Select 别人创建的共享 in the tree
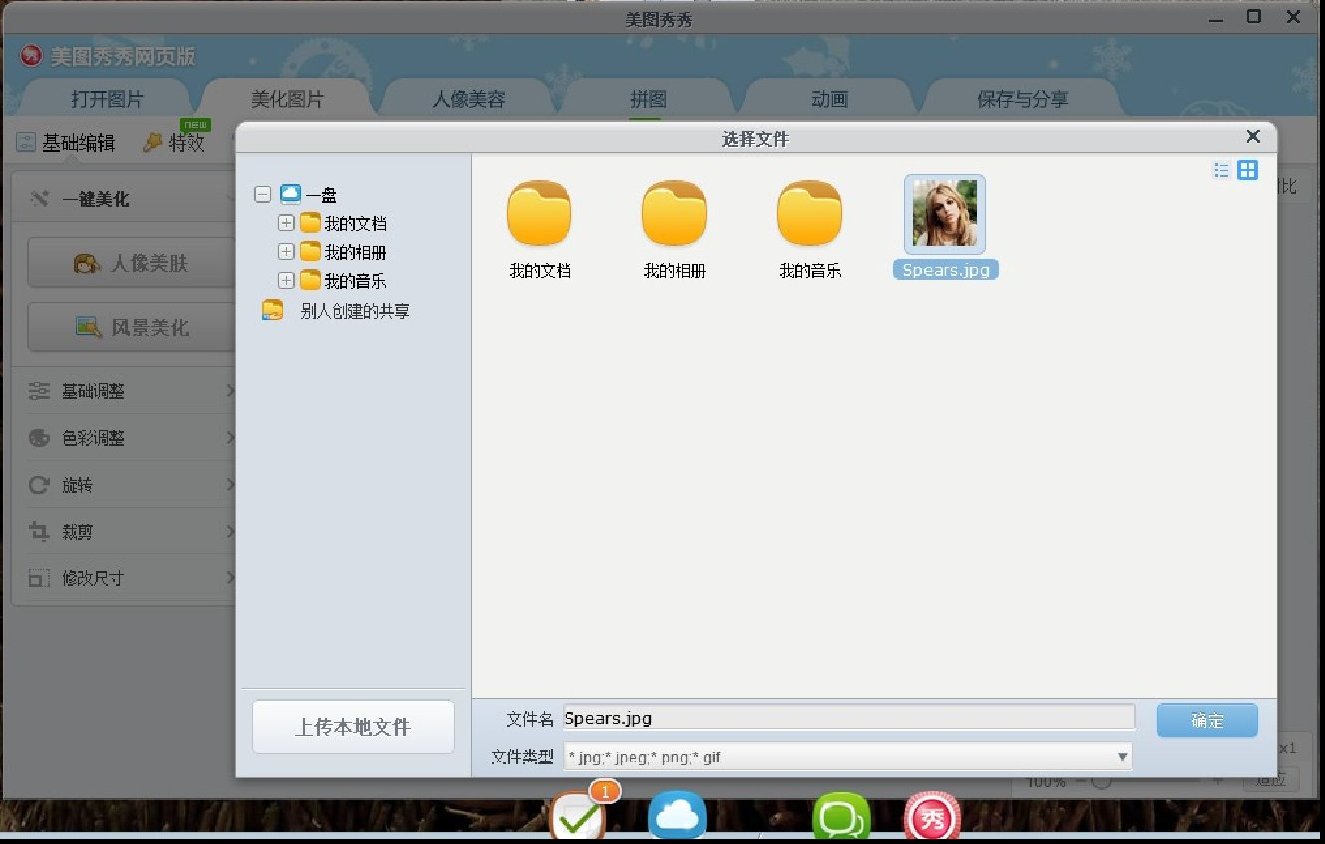1325x844 pixels. (336, 311)
